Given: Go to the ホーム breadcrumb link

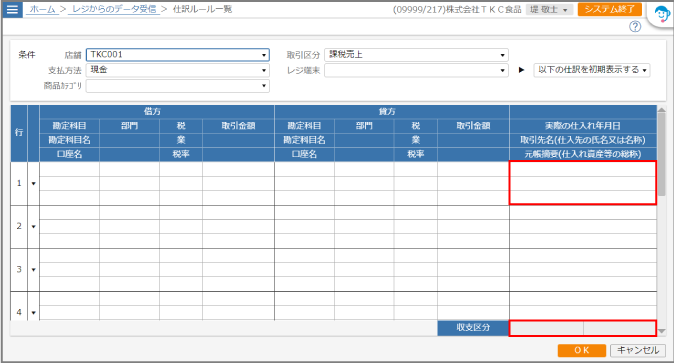Looking at the screenshot, I should [43, 9].
